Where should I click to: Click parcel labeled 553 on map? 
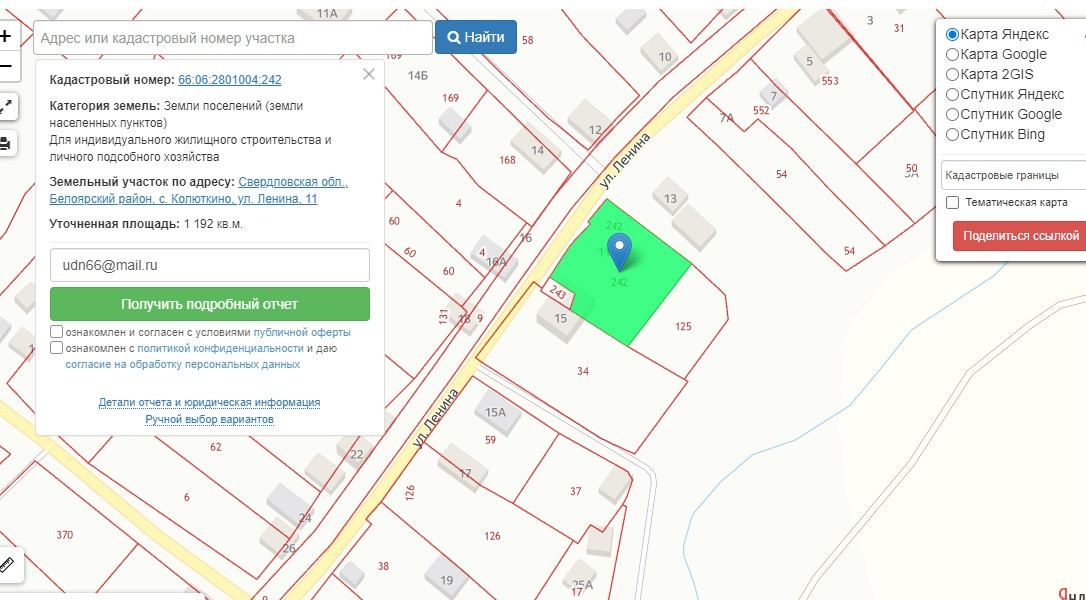click(830, 81)
